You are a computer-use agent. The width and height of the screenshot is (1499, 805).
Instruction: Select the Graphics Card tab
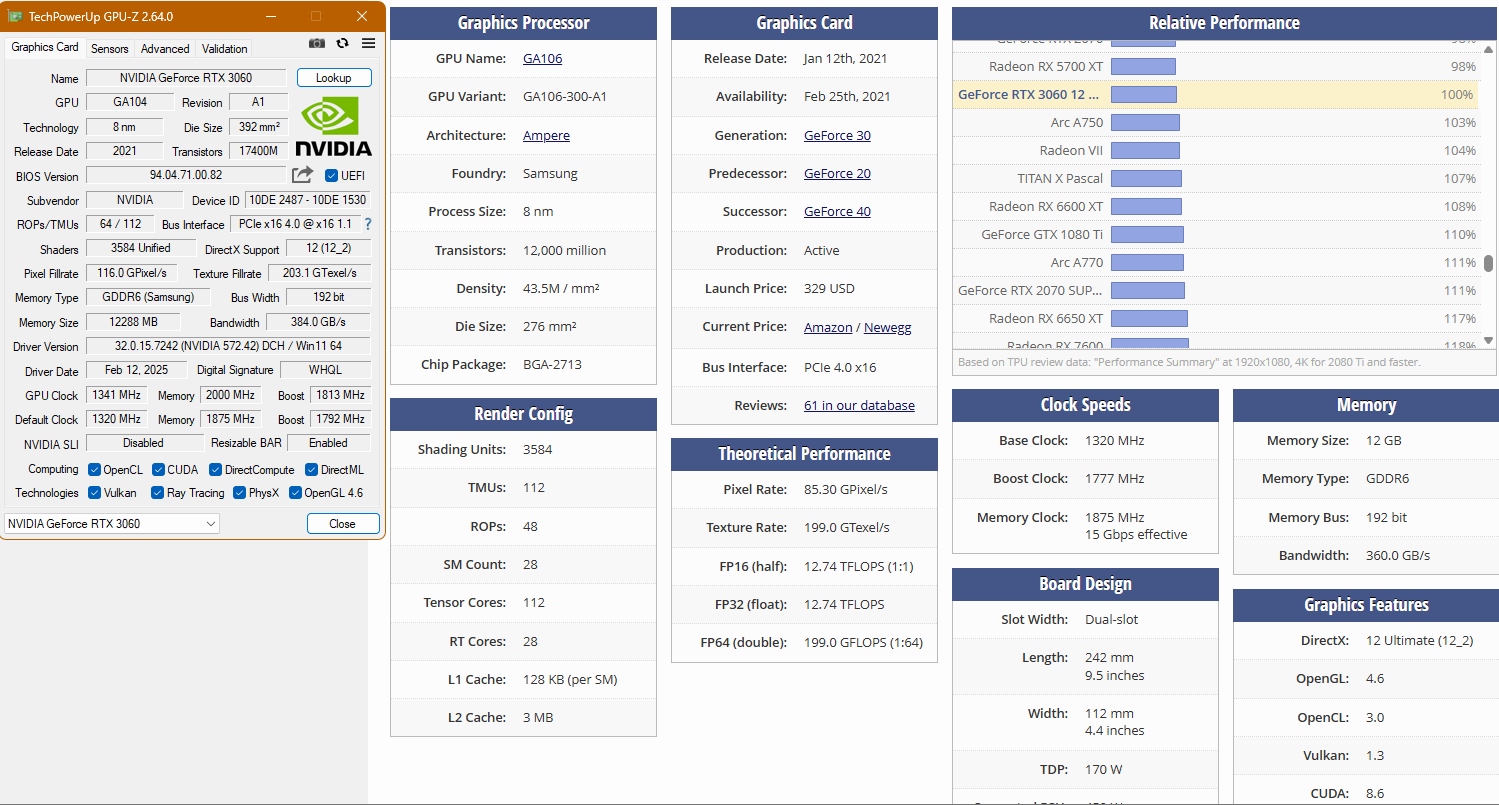pos(45,47)
